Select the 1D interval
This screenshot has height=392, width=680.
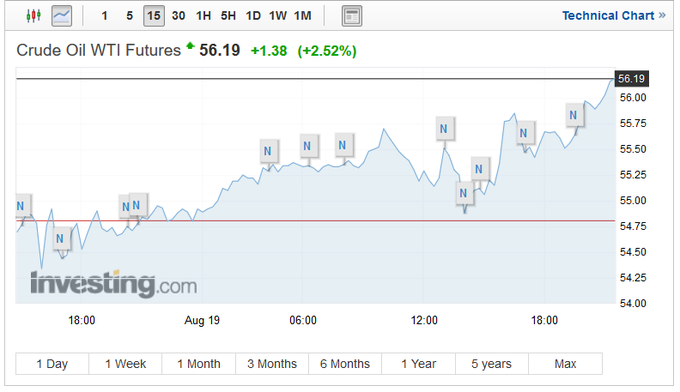(x=253, y=16)
